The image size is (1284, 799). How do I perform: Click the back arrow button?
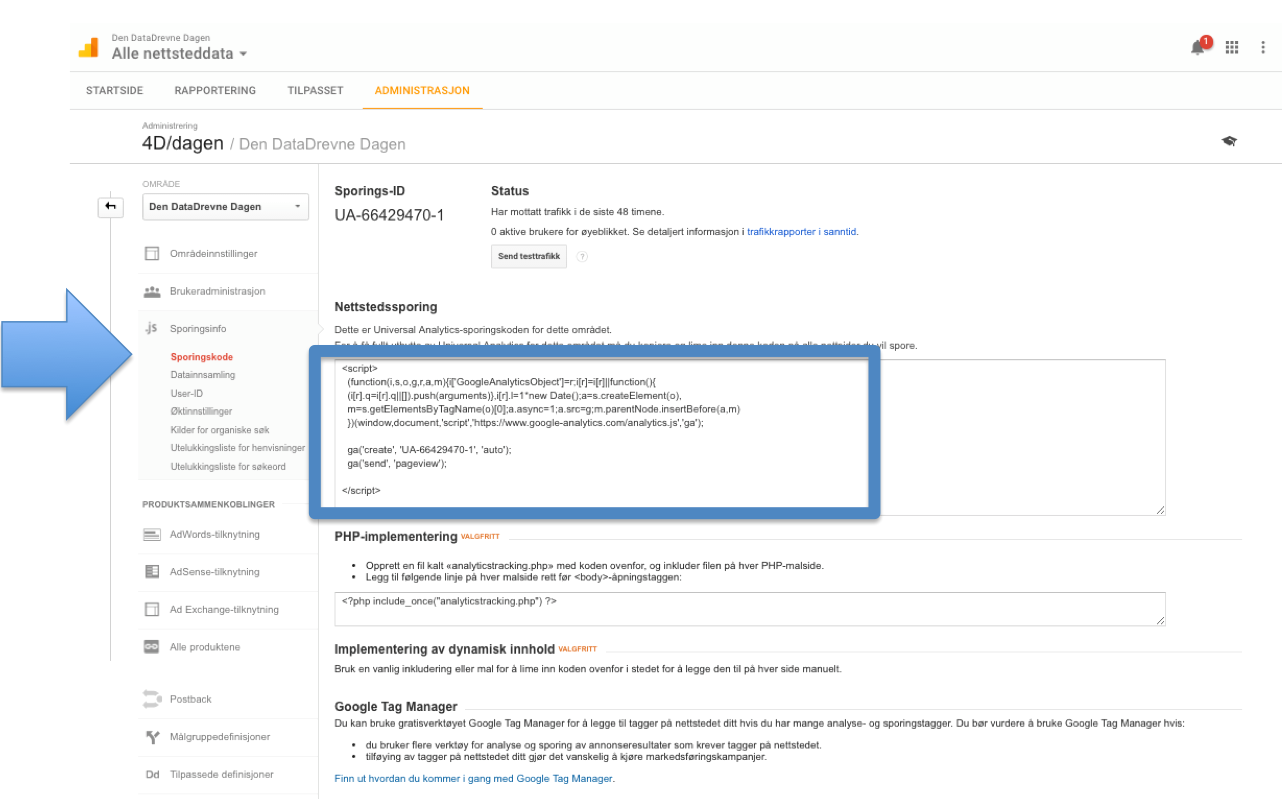[x=110, y=207]
